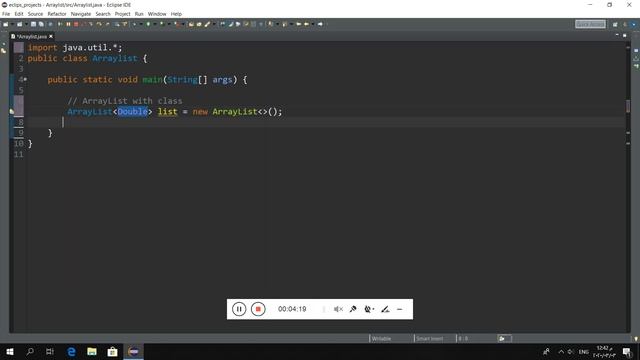Open the notification center icon
This screenshot has width=640, height=360.
tap(627, 351)
